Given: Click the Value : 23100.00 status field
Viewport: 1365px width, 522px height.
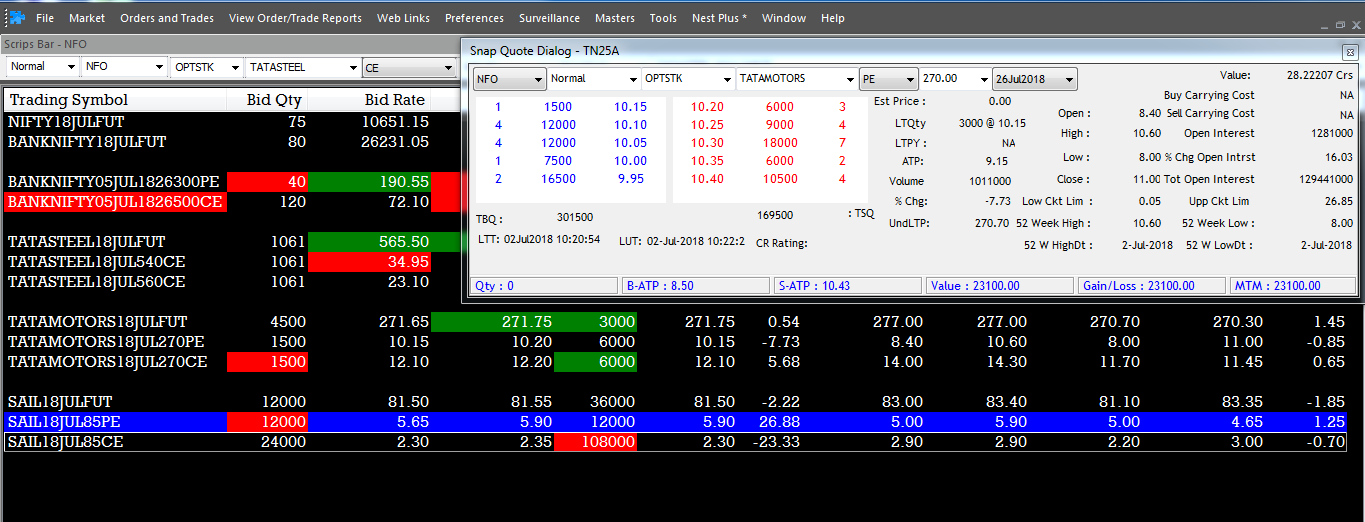Looking at the screenshot, I should coord(1000,286).
